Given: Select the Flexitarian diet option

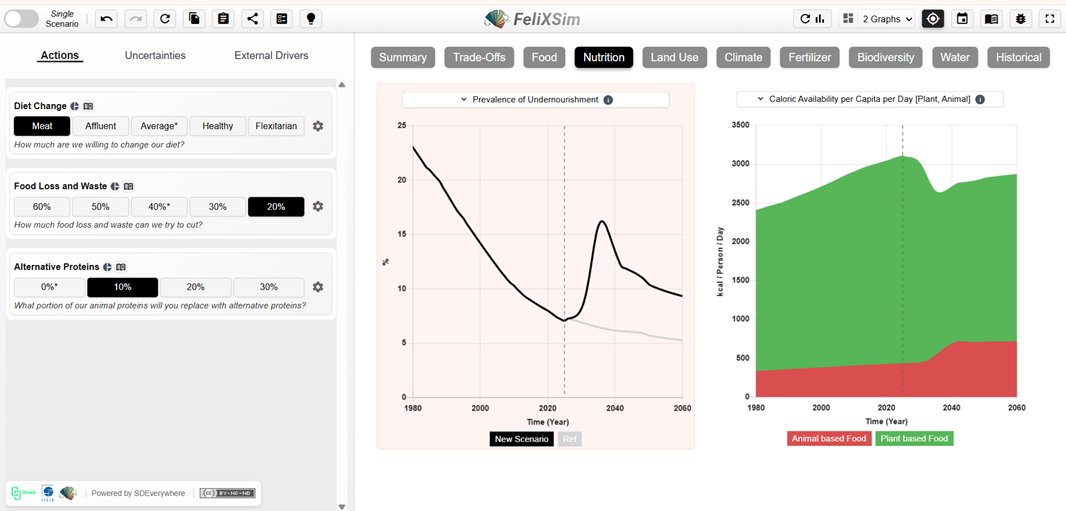Looking at the screenshot, I should point(276,126).
